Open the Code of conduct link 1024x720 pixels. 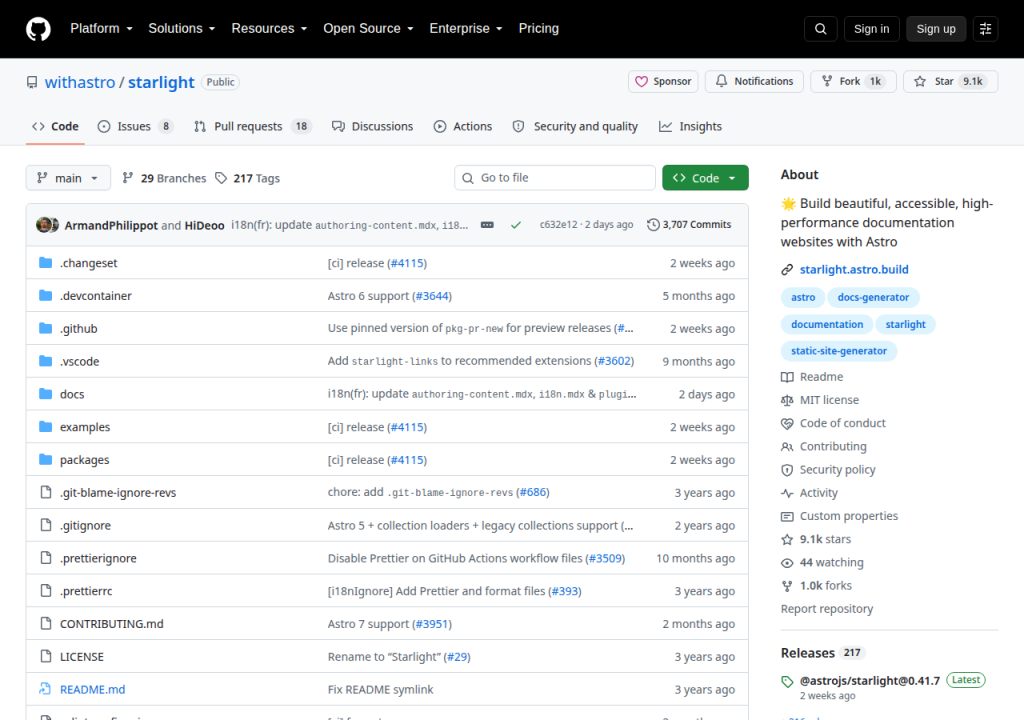[x=842, y=423]
